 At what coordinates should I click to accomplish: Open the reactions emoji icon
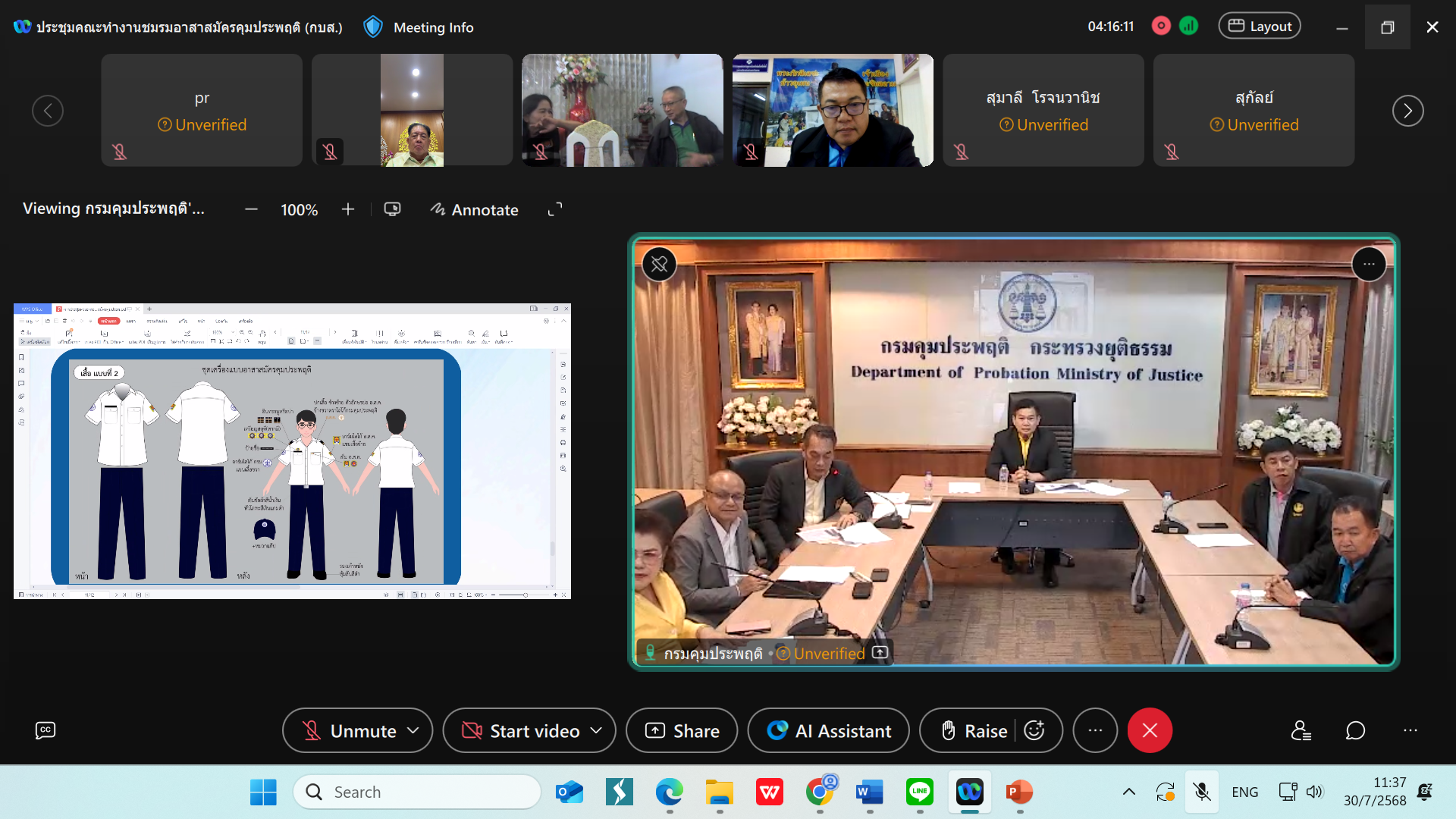pos(1034,730)
